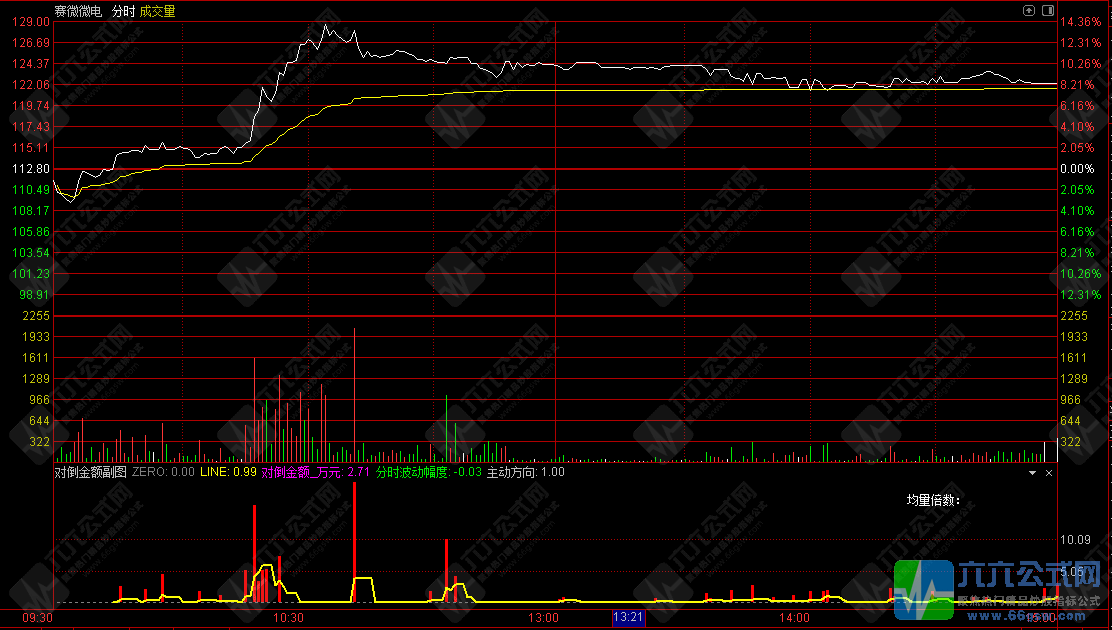Click the 对倒金额副图 indicator name

coord(90,472)
